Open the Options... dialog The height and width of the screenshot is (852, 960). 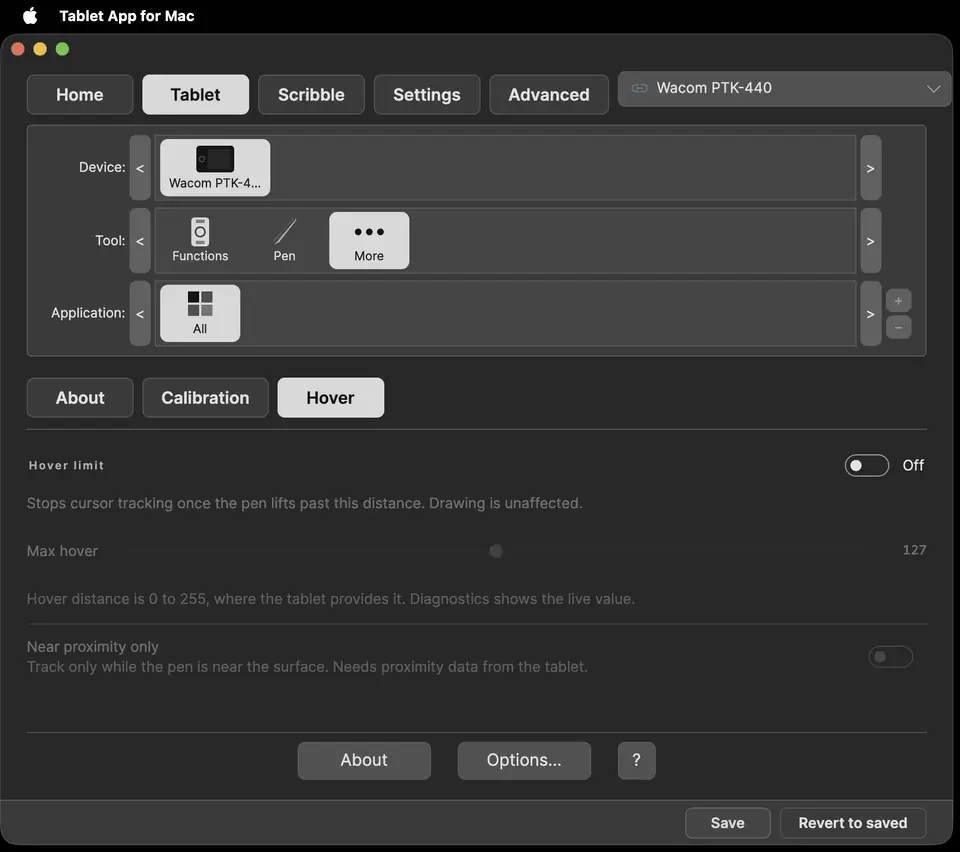pos(524,760)
